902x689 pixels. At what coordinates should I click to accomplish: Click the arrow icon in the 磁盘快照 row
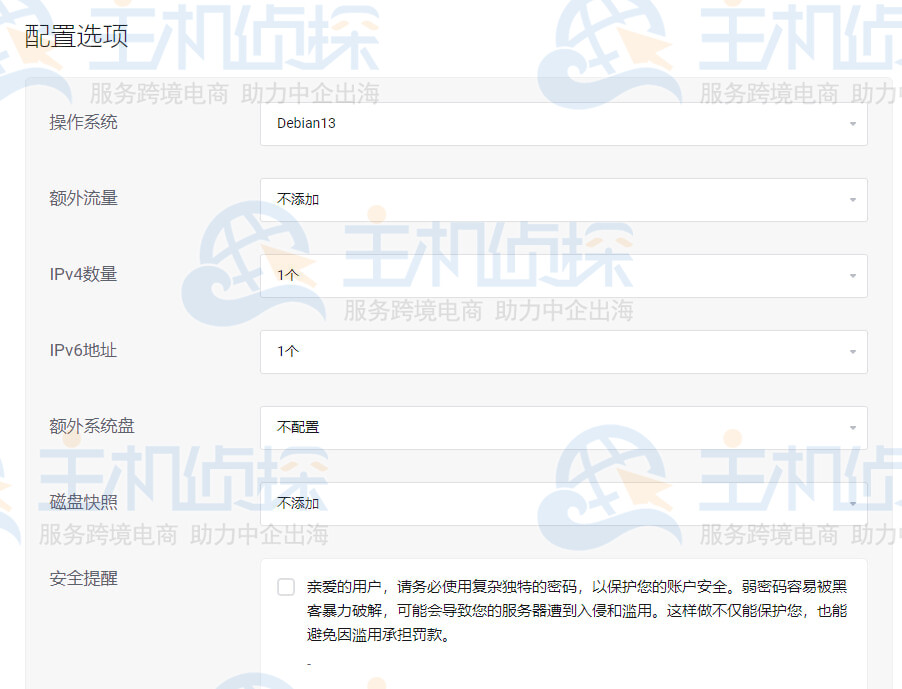(852, 504)
